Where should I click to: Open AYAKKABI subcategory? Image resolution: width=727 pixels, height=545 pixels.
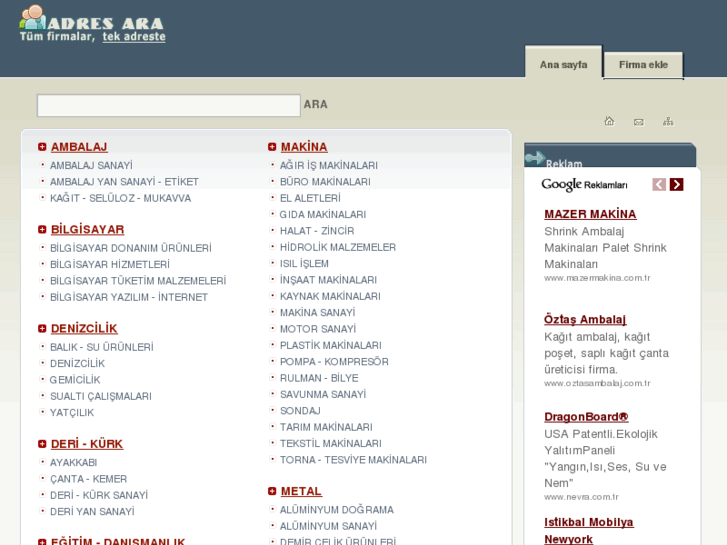[x=74, y=462]
